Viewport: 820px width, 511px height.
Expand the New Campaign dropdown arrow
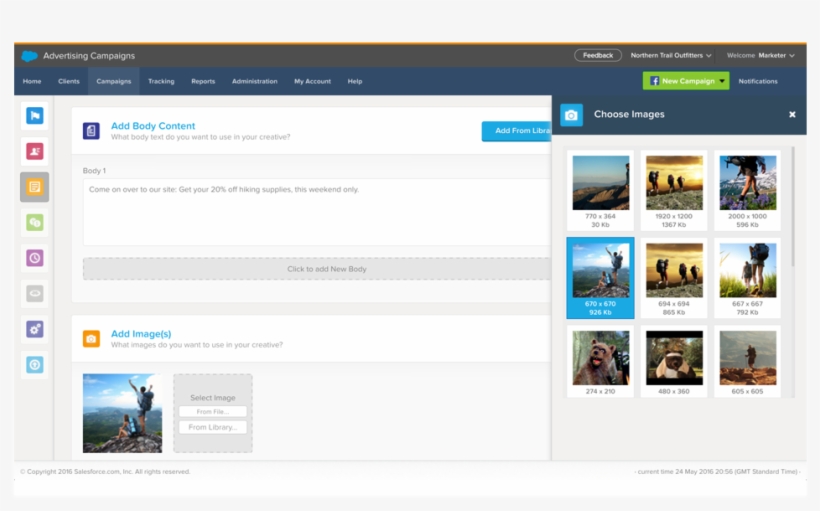(722, 81)
